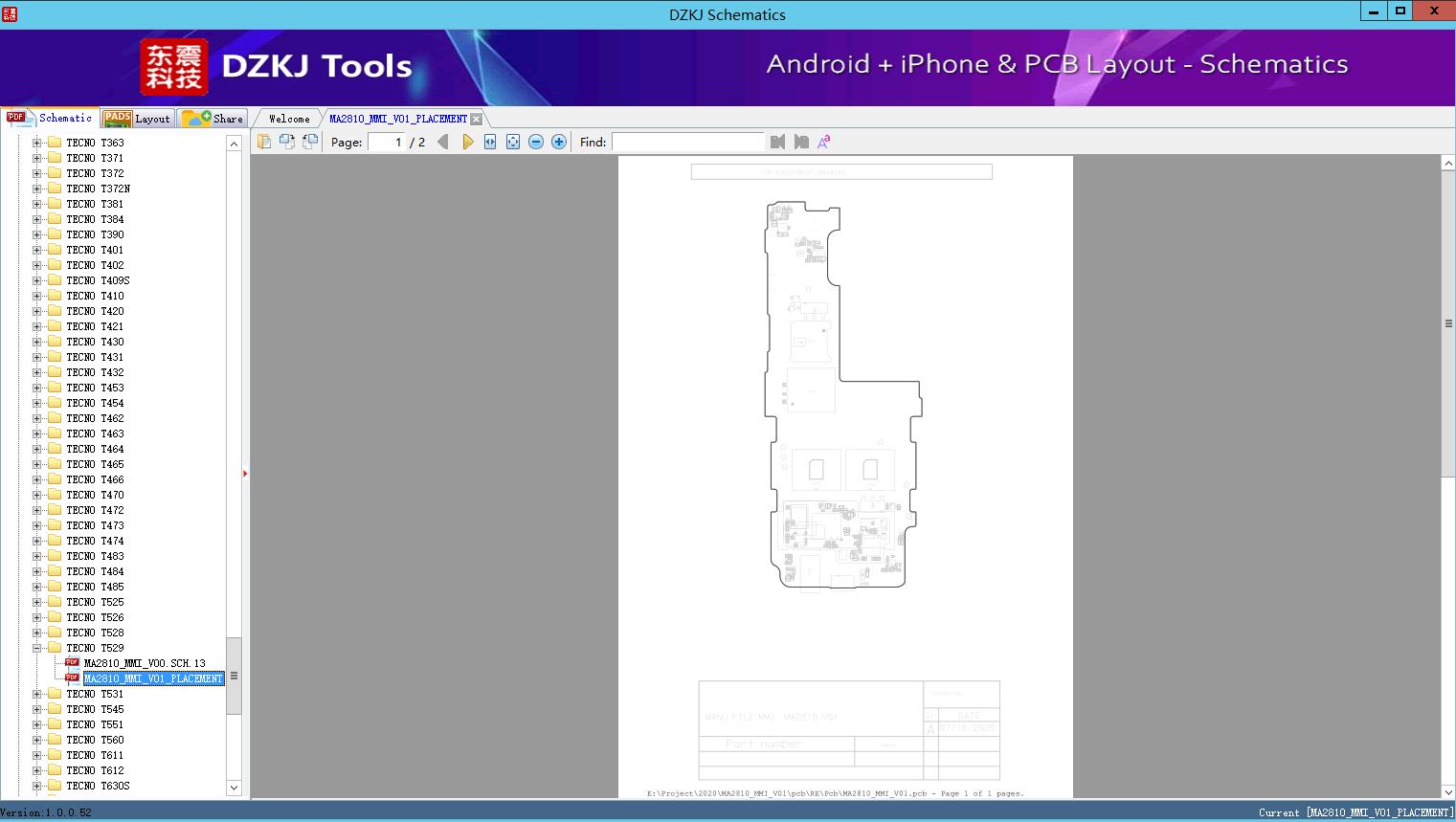Toggle match case search option icon
1456x822 pixels.
pyautogui.click(x=824, y=142)
